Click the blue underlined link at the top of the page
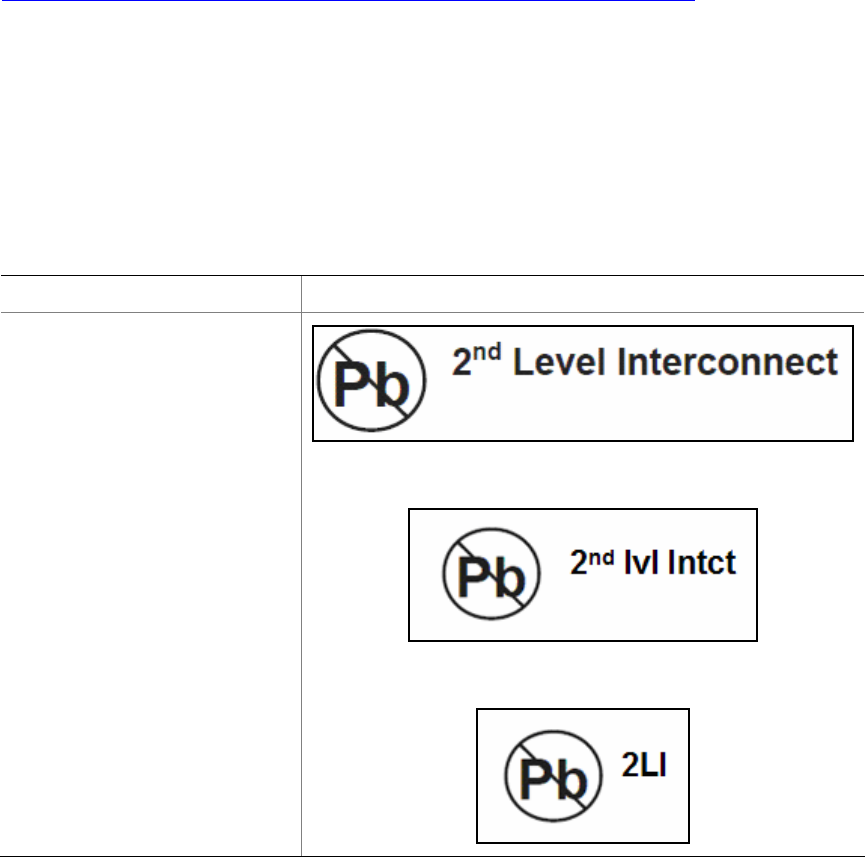865x857 pixels. click(348, 1)
